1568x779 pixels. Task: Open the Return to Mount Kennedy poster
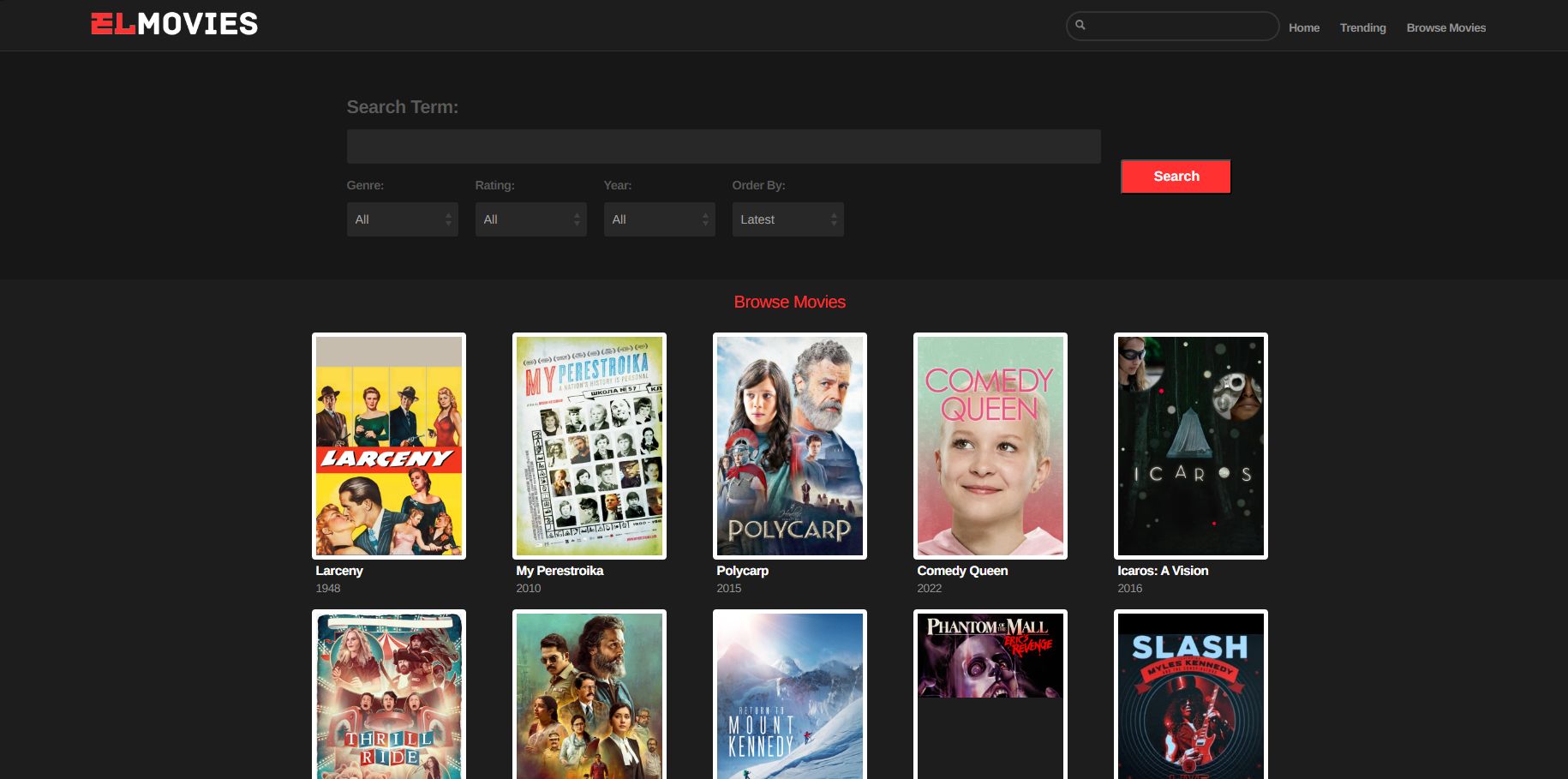click(790, 694)
